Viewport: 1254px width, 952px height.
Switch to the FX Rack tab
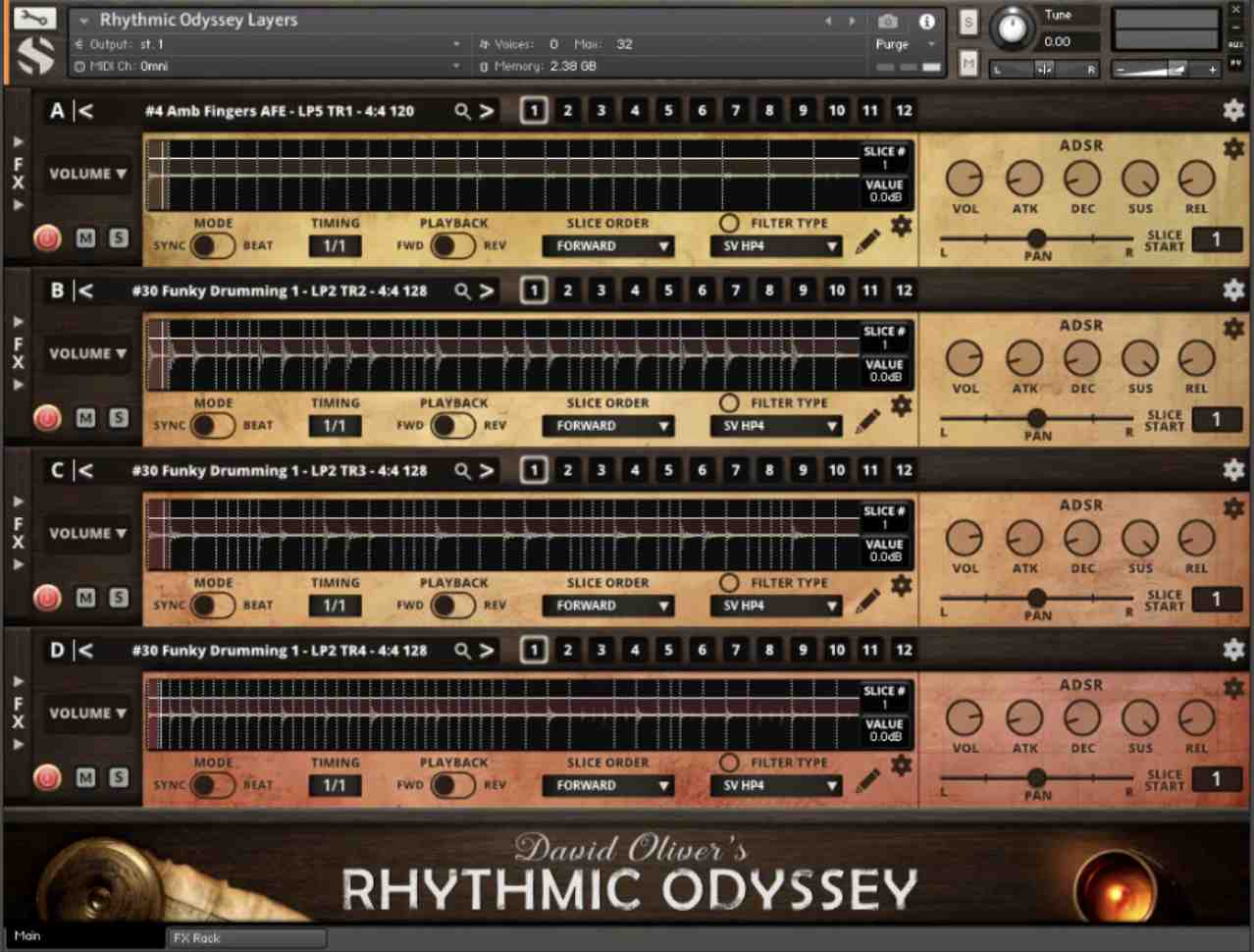(246, 938)
